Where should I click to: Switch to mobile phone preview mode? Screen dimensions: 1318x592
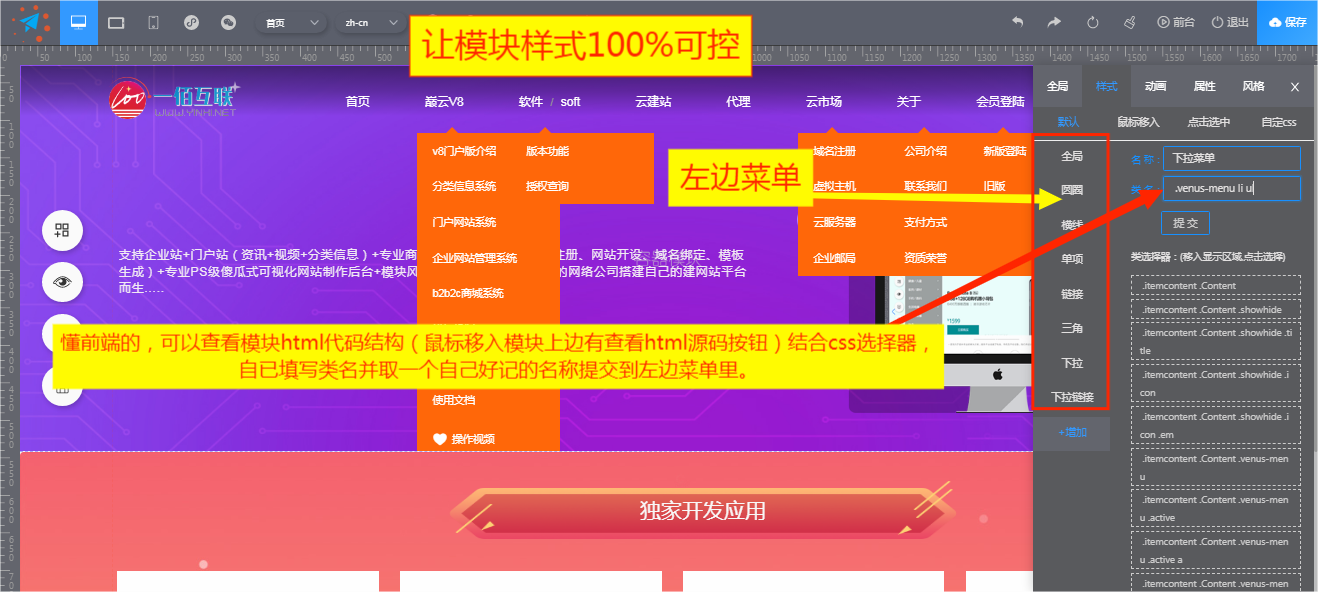click(x=153, y=22)
